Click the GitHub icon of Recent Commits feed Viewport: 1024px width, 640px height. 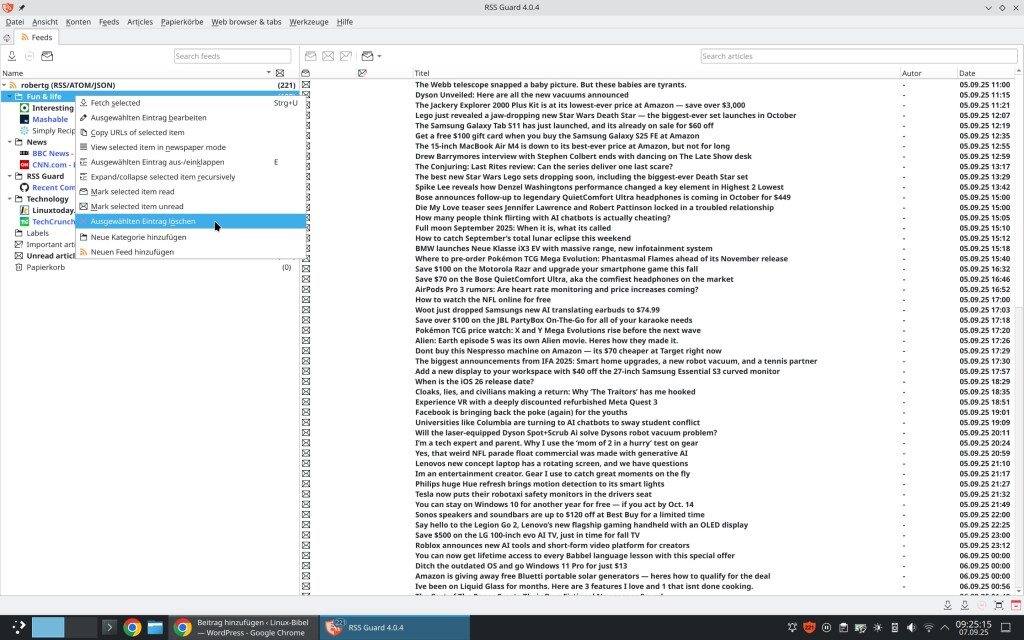pyautogui.click(x=24, y=187)
